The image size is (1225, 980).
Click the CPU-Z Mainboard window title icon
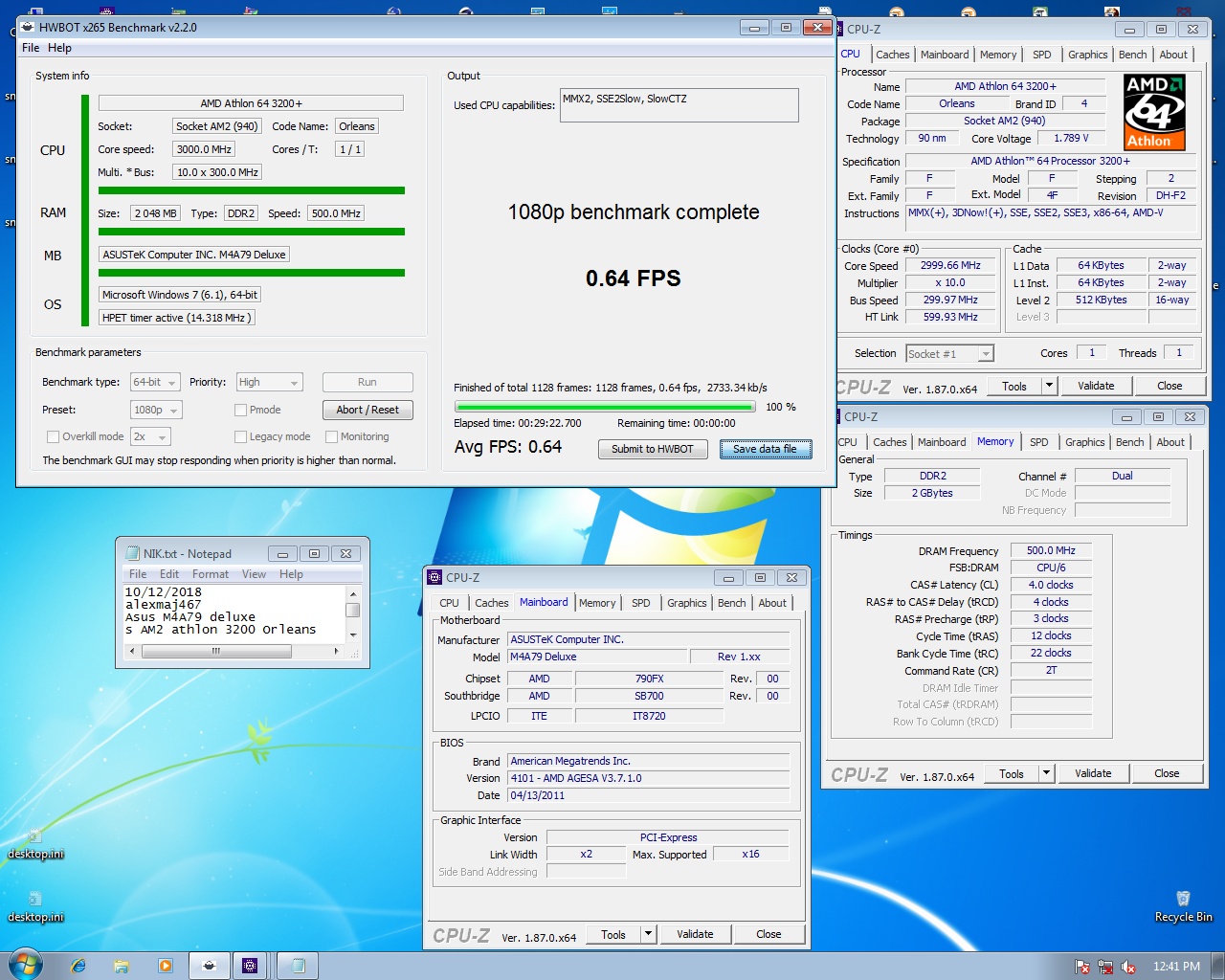pyautogui.click(x=435, y=577)
